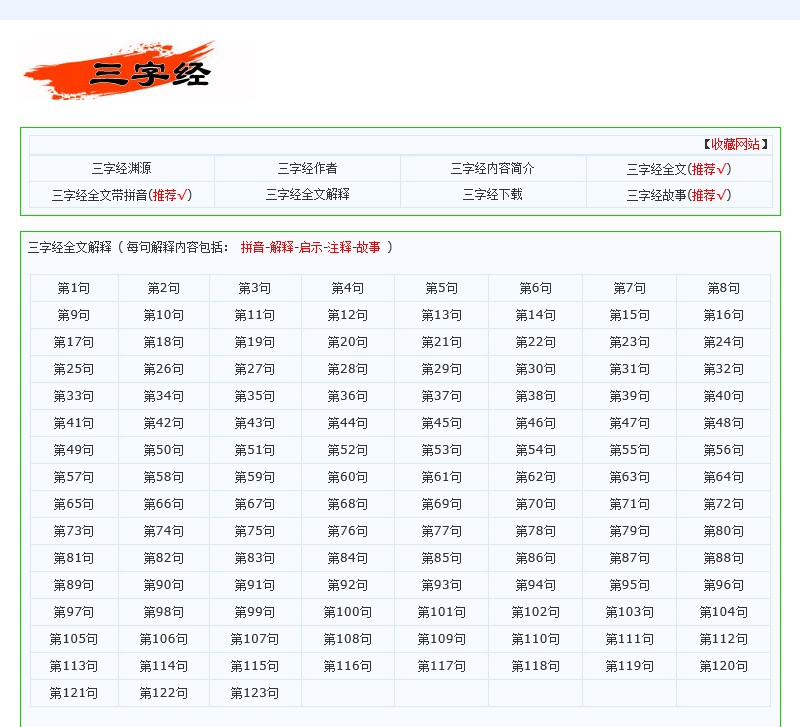800x727 pixels.
Task: View 第100句 explanation
Action: [x=347, y=613]
